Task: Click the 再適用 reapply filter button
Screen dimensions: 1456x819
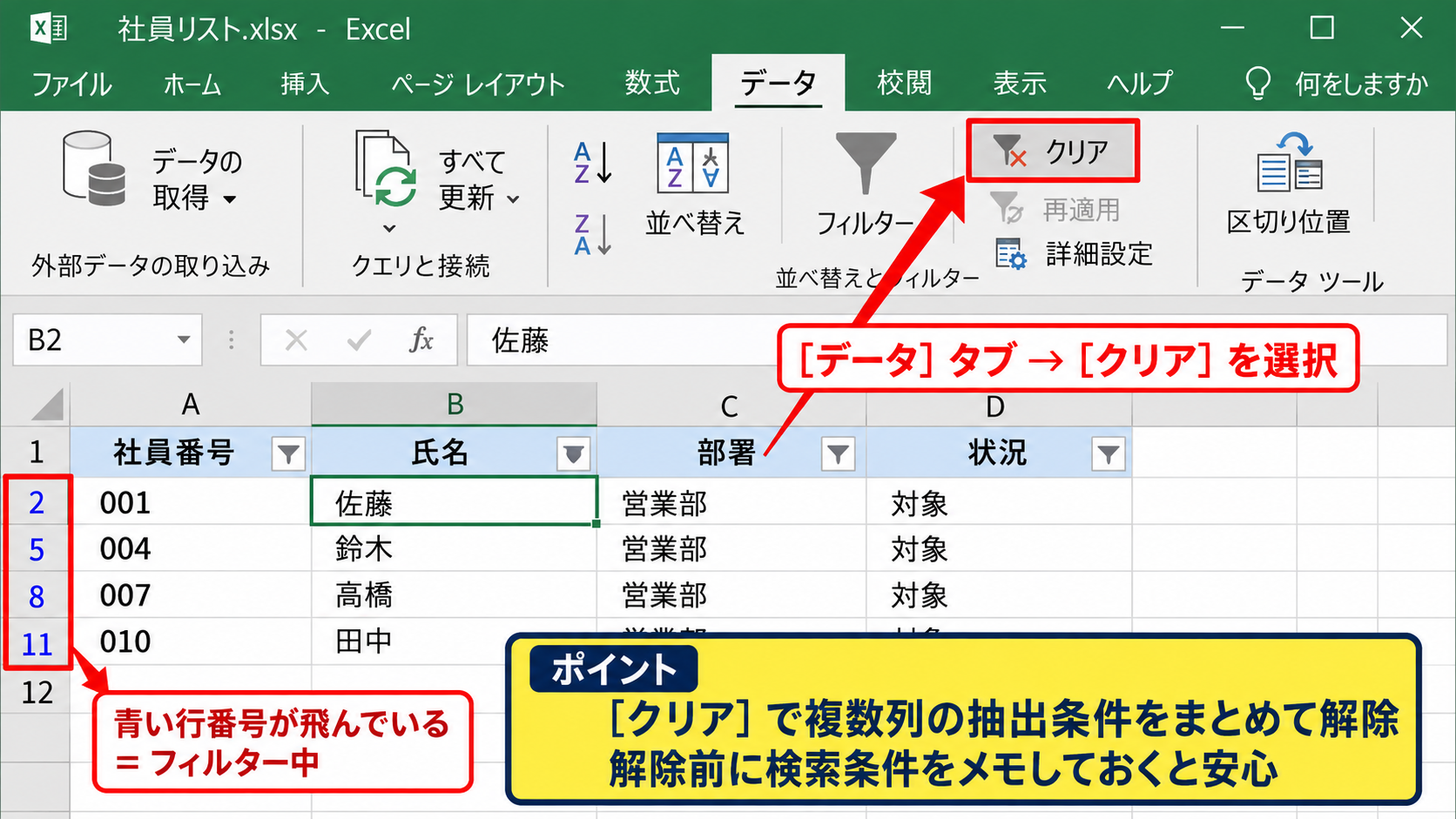Action: click(x=1055, y=210)
